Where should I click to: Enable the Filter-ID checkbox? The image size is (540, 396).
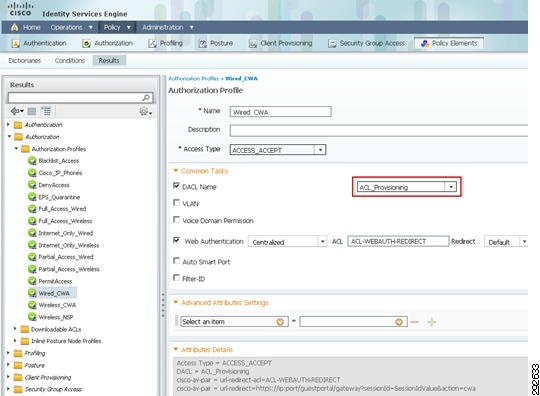click(176, 278)
